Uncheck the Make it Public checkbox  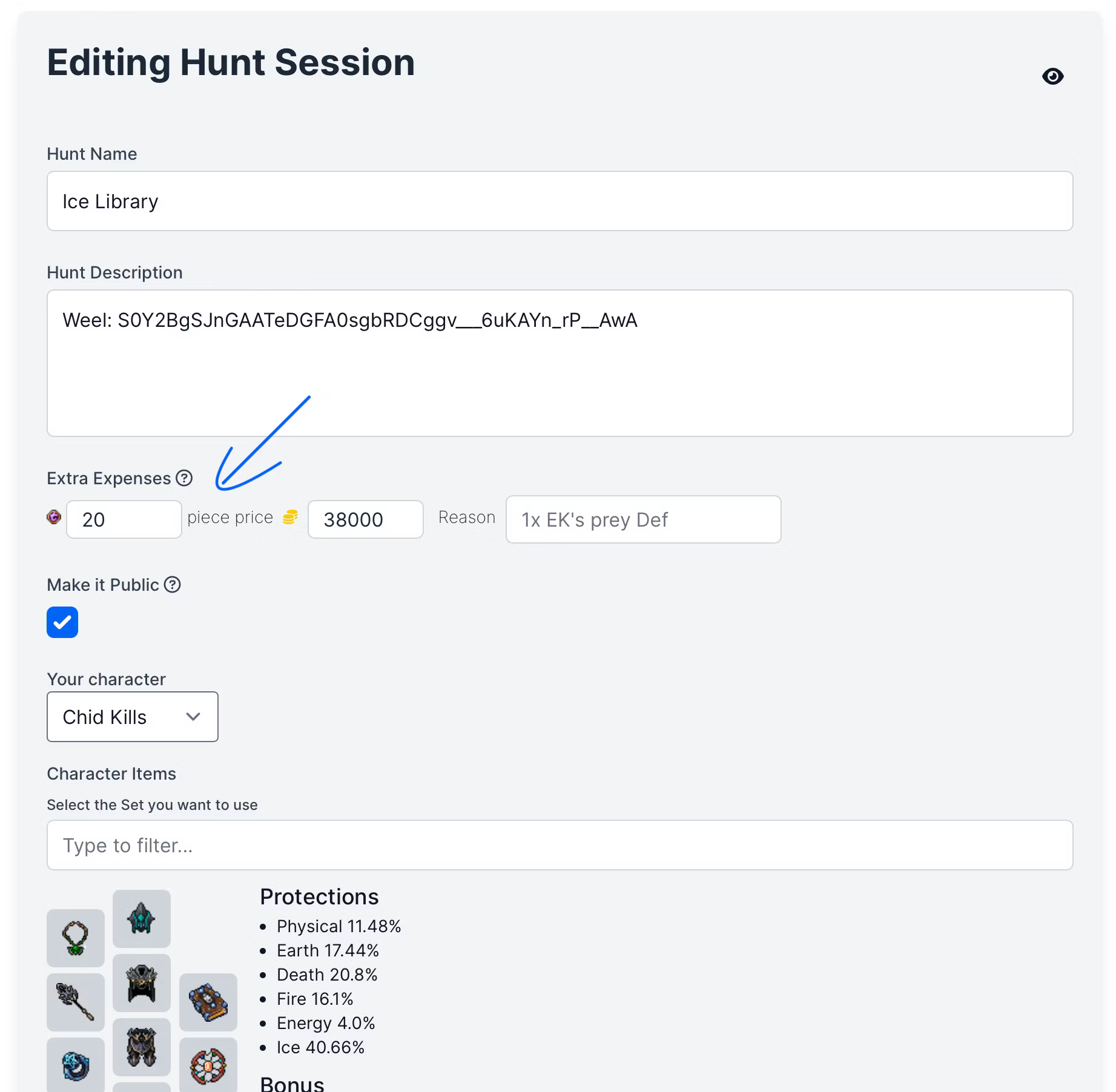(62, 622)
